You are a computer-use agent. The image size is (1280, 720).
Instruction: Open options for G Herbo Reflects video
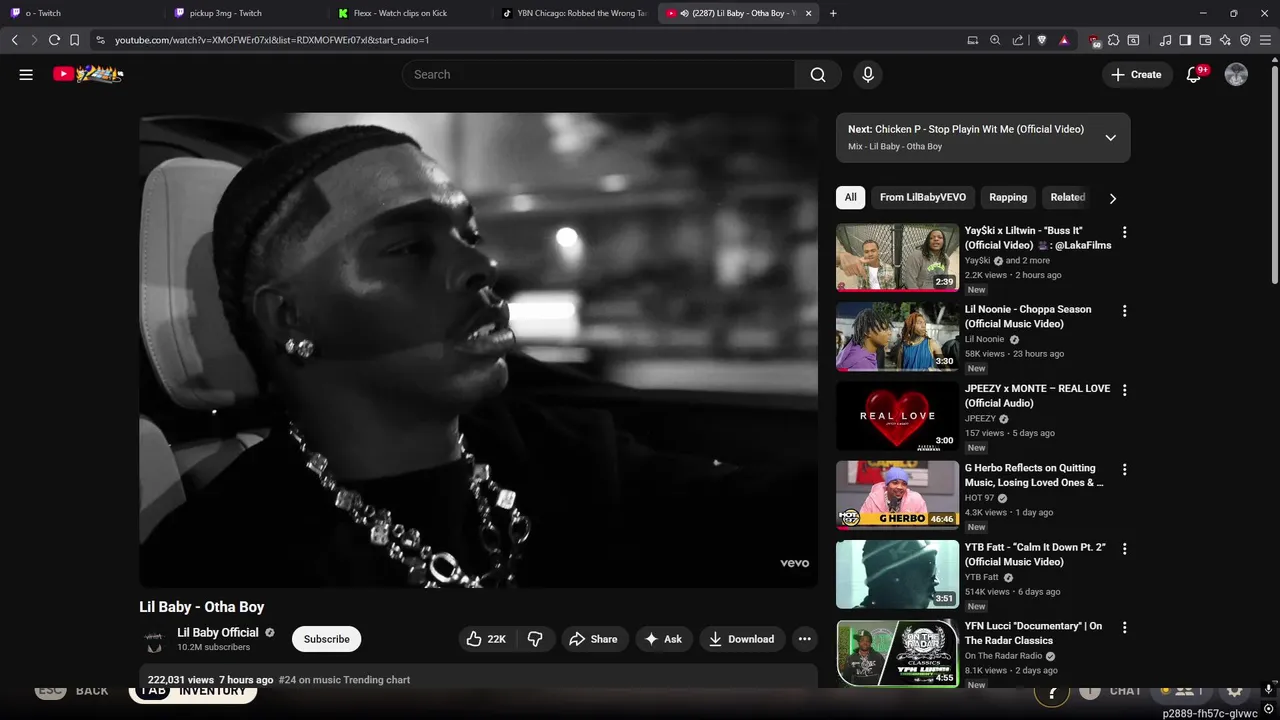pos(1124,469)
